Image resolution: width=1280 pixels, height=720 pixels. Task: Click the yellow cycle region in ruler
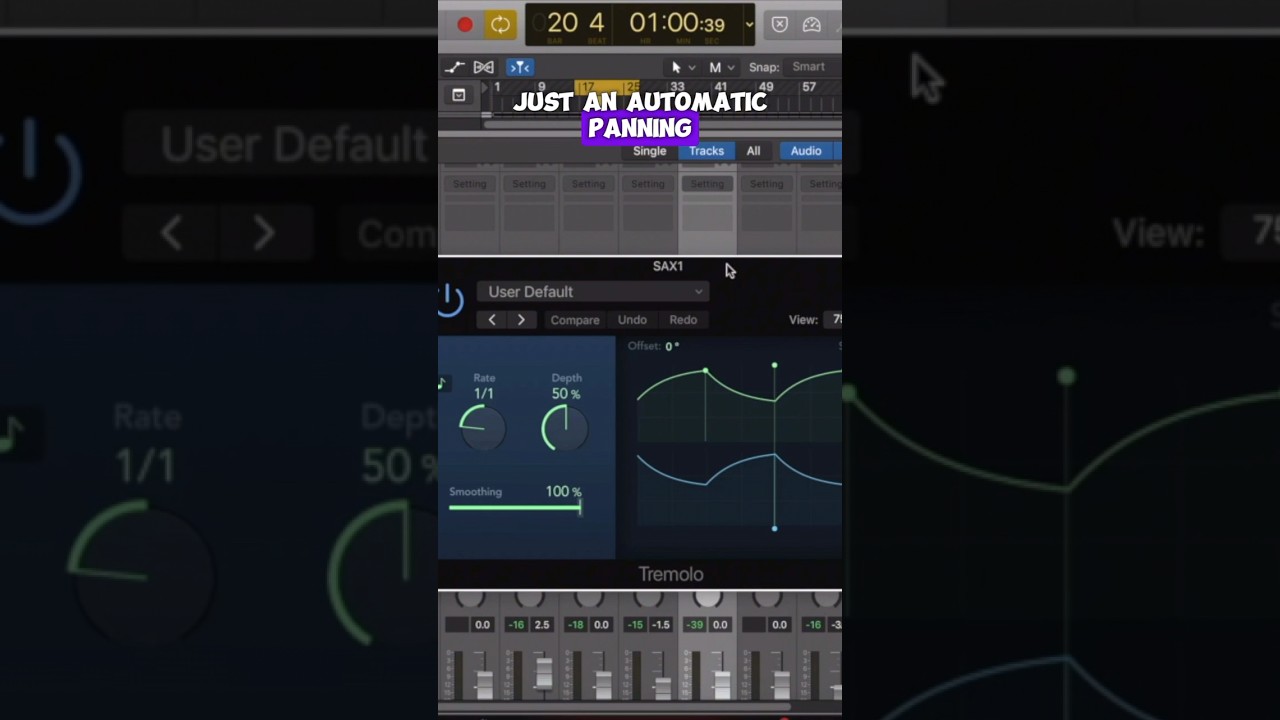[x=606, y=88]
